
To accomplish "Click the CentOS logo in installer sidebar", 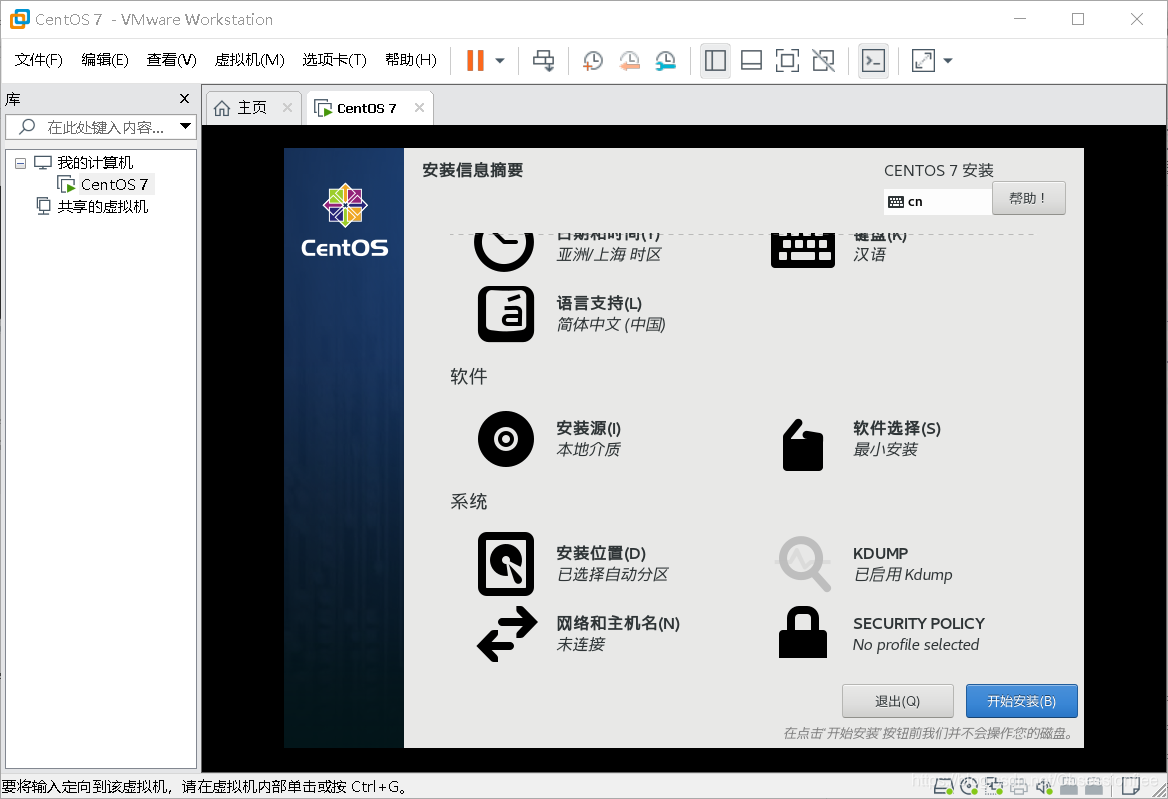I will point(344,220).
